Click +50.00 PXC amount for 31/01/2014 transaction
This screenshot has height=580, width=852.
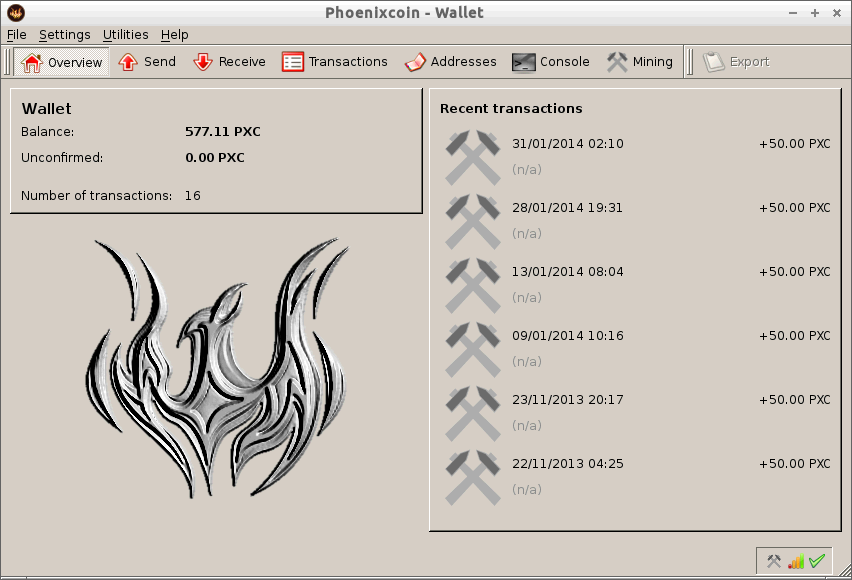(795, 144)
